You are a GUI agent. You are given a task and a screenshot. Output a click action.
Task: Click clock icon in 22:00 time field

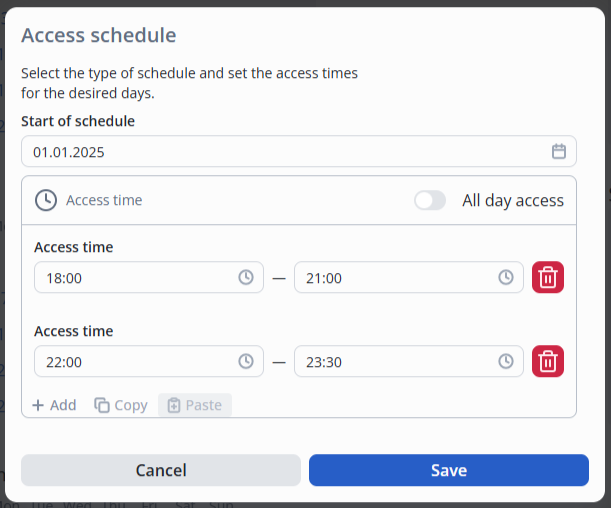pyautogui.click(x=246, y=362)
